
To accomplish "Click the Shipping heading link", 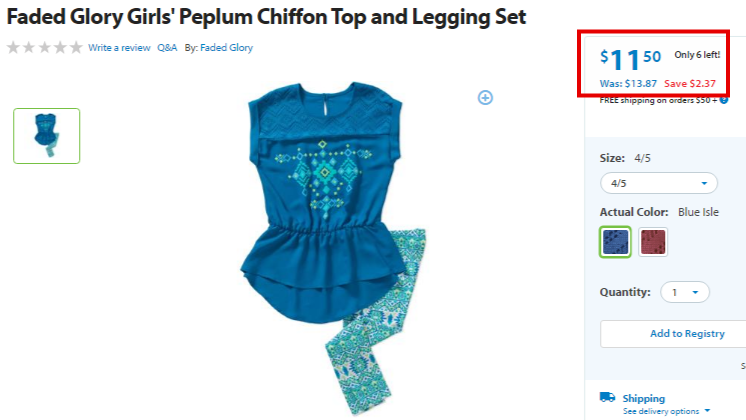I will 644,398.
